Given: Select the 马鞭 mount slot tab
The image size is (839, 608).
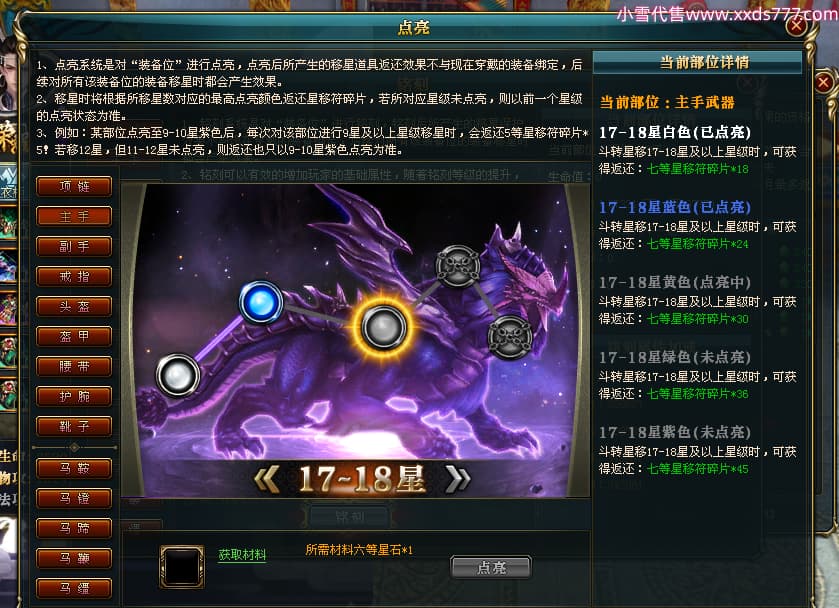Looking at the screenshot, I should [74, 558].
